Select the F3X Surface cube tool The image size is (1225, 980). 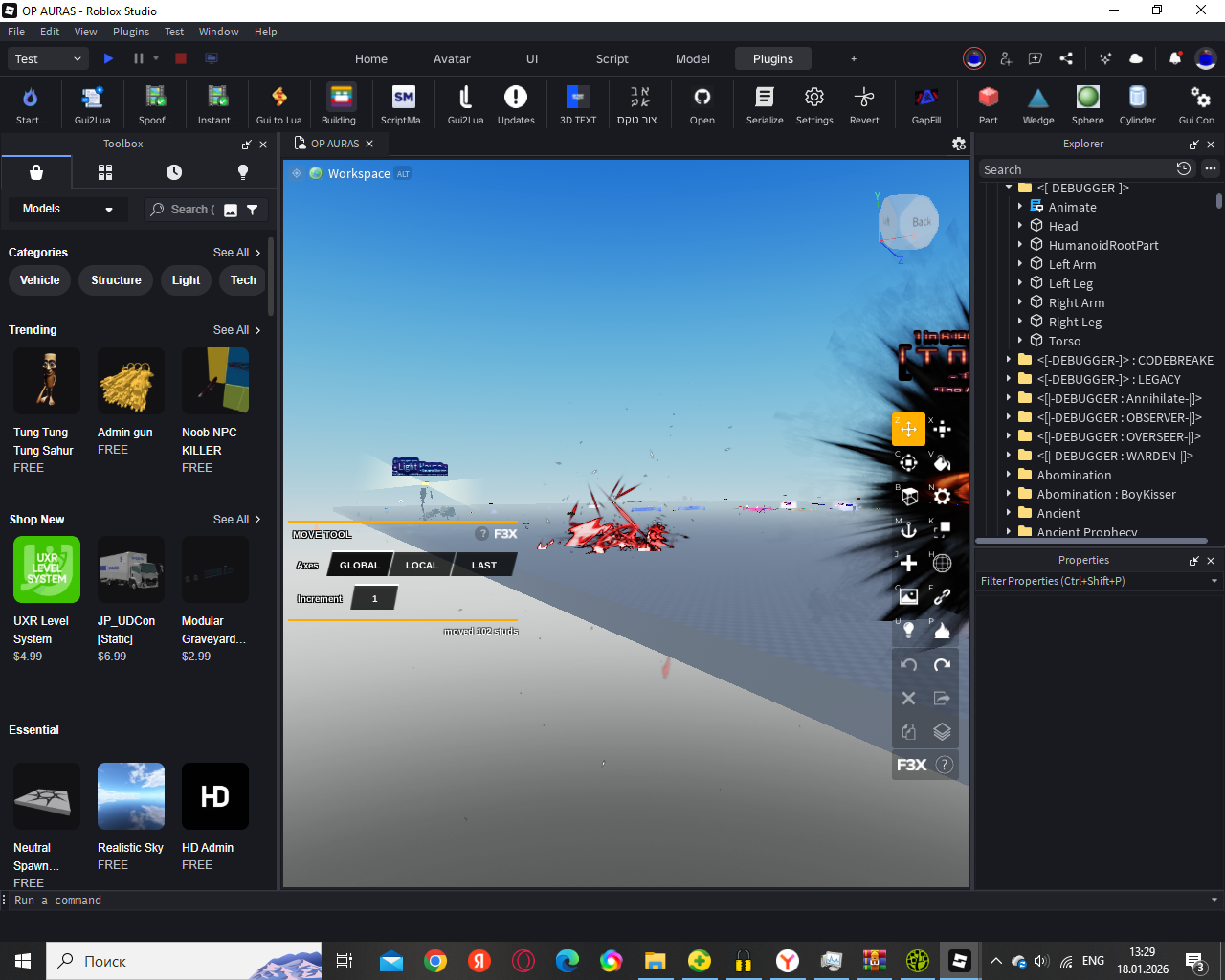click(x=908, y=496)
